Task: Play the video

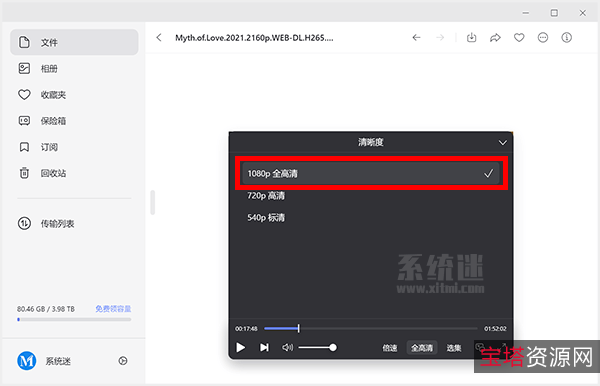Action: [240, 347]
